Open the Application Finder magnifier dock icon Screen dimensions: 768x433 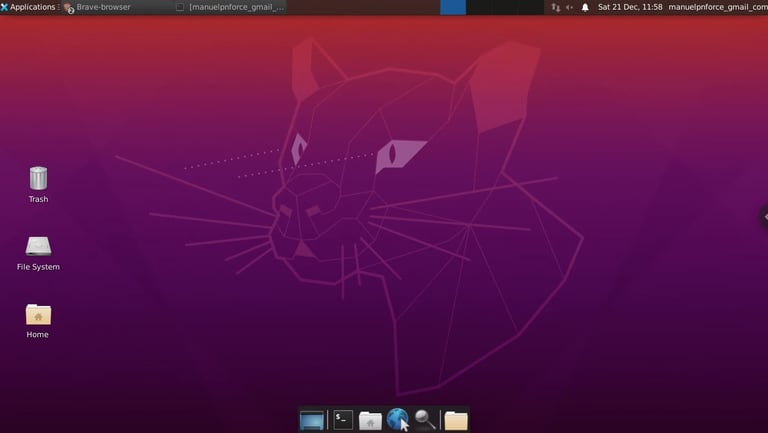click(425, 420)
